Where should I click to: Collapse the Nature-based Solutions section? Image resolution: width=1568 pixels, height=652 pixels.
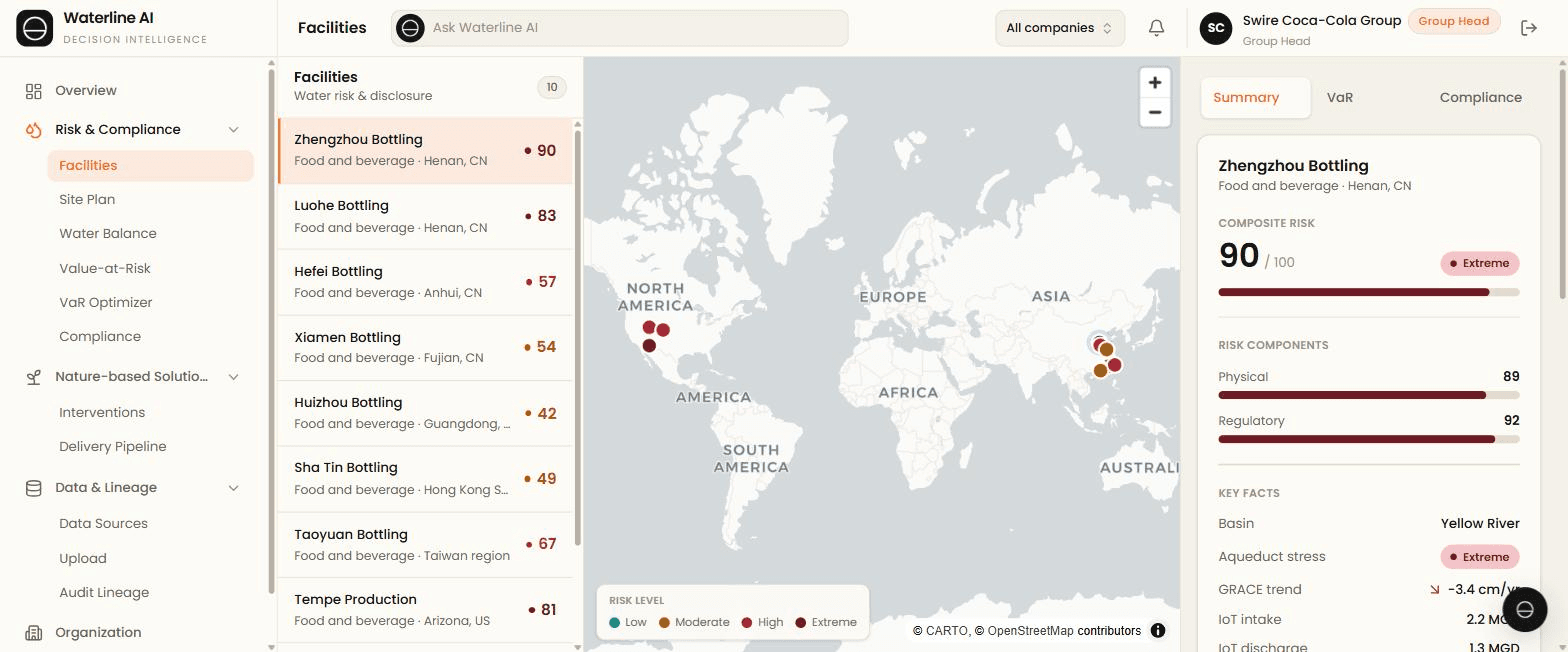(x=234, y=377)
